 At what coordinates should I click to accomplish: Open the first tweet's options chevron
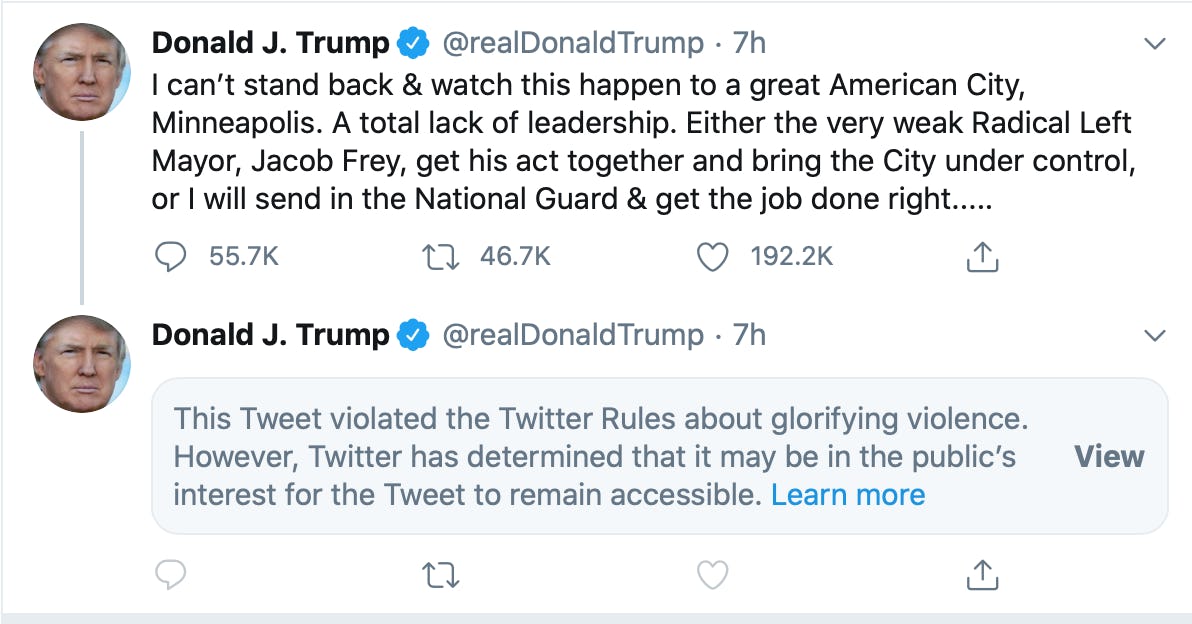coord(1155,44)
